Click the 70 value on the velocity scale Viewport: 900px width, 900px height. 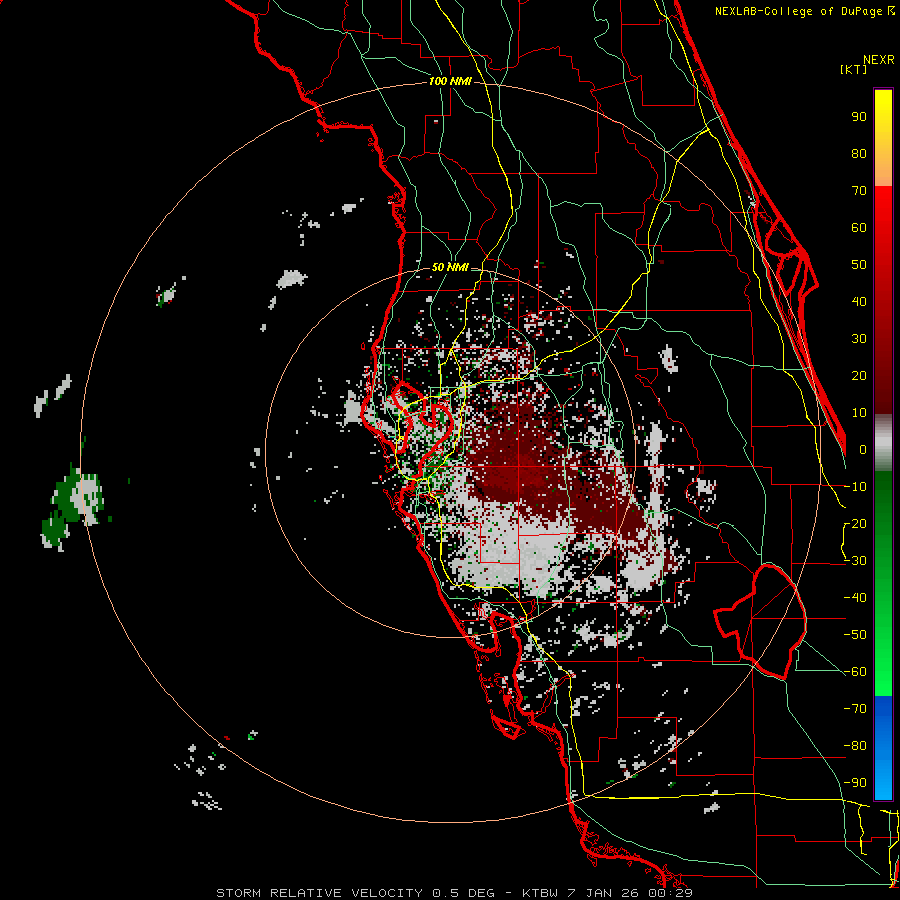[859, 191]
